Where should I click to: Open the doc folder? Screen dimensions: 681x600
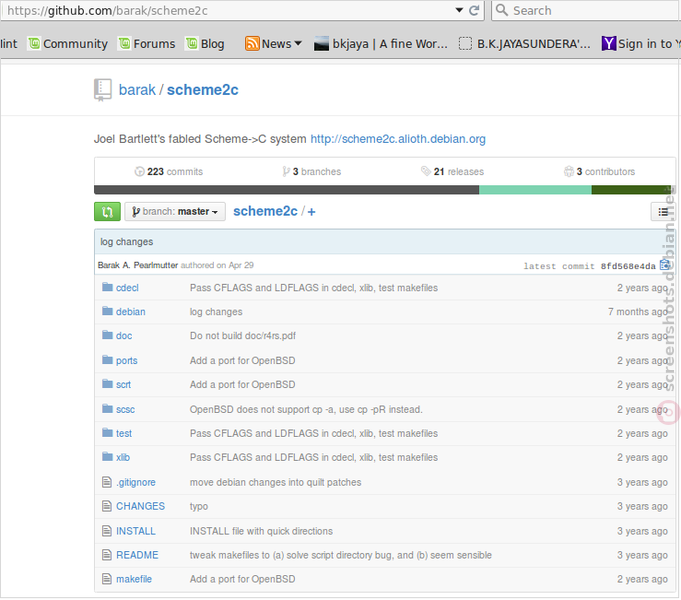point(124,336)
